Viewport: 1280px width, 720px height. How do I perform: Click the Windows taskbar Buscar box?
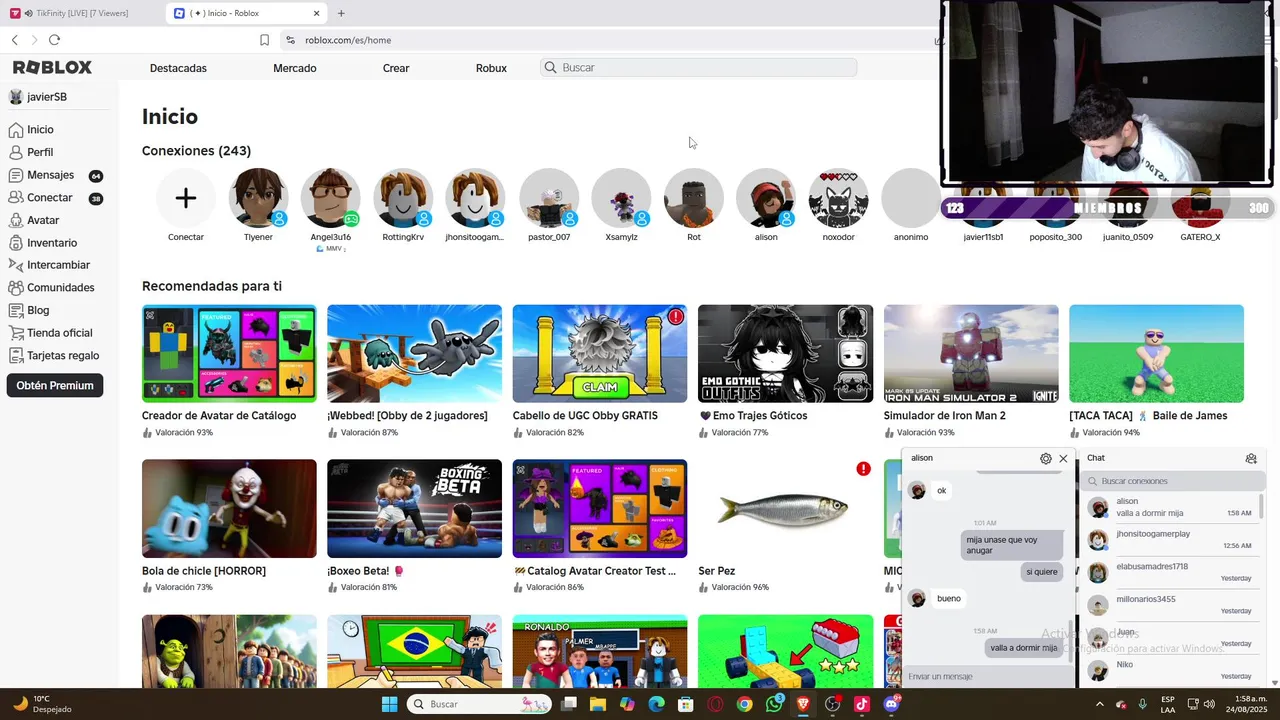(480, 704)
